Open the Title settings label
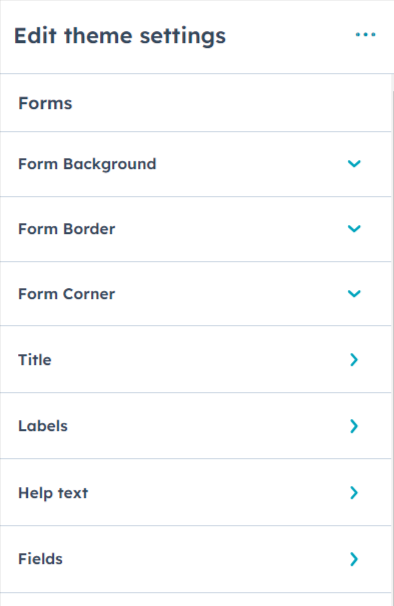The image size is (394, 606). pyautogui.click(x=35, y=360)
